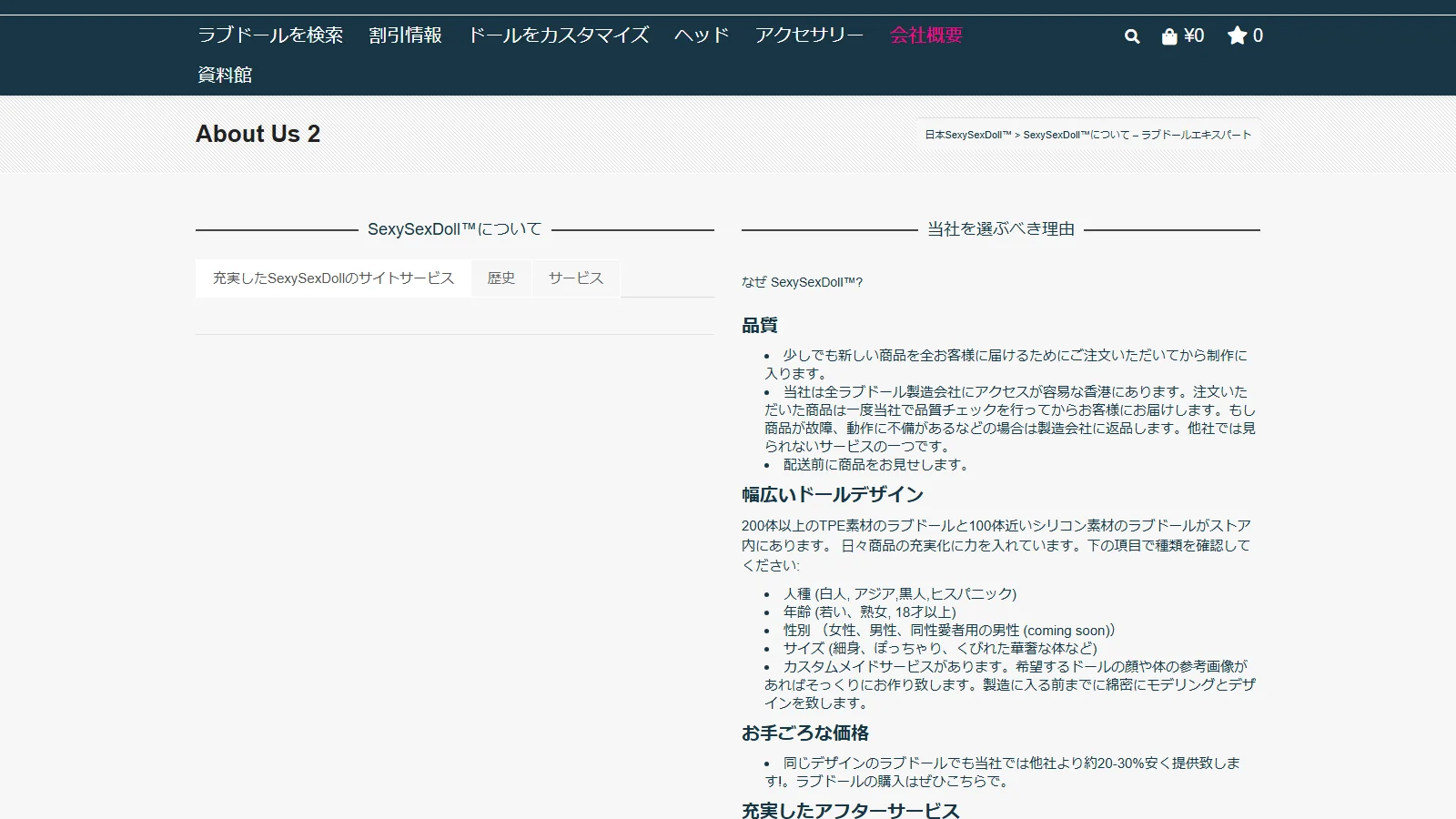
Task: Open the shopping bag cart icon
Action: tap(1169, 36)
